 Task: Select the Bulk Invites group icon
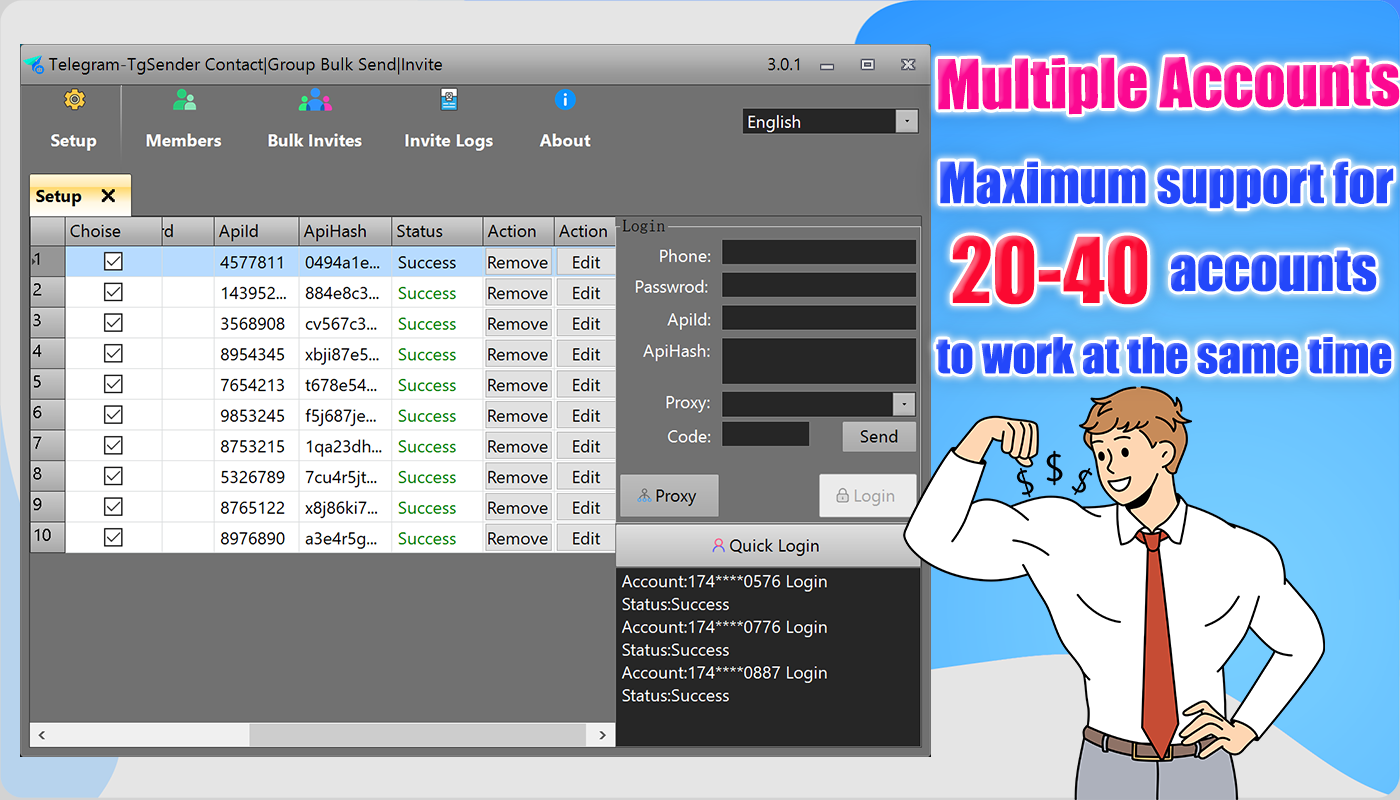[x=314, y=100]
